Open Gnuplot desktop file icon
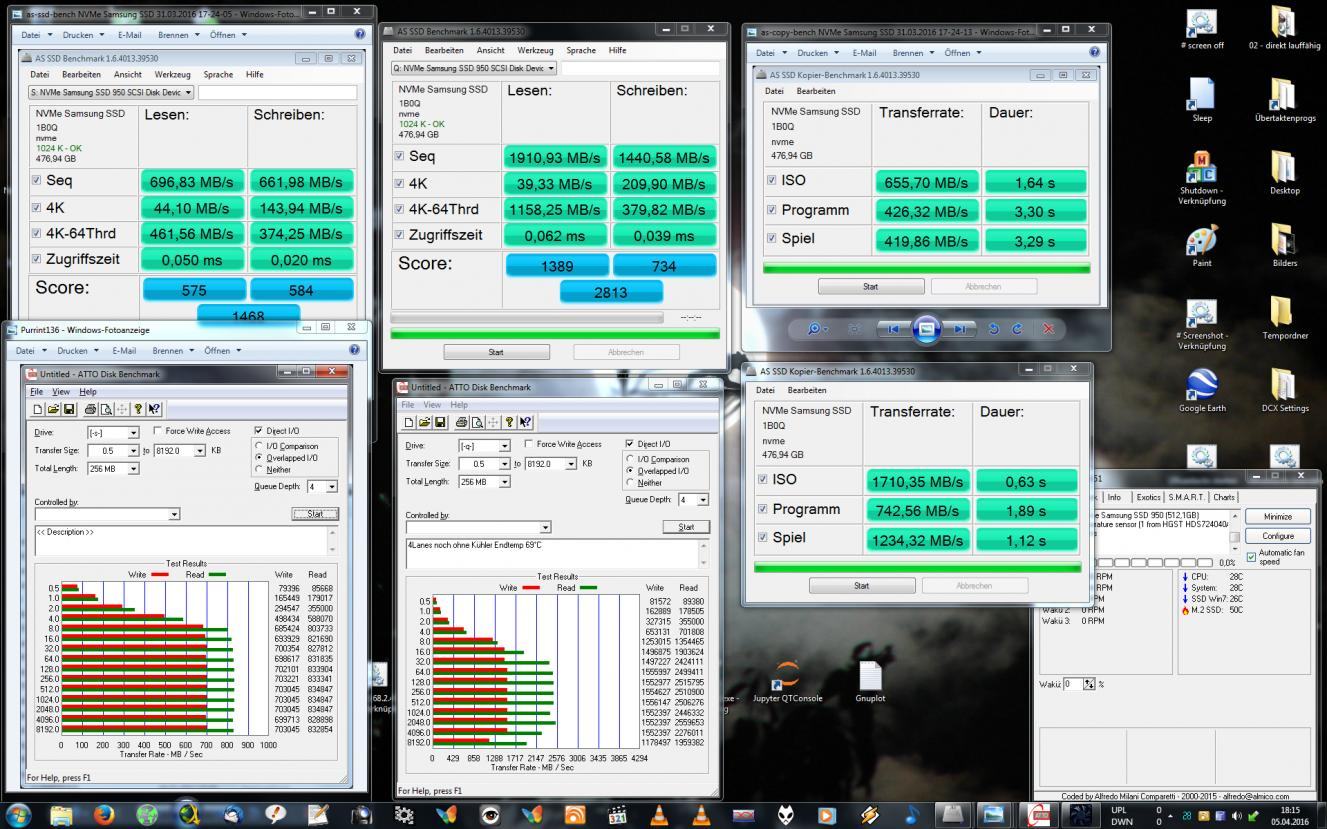This screenshot has height=829, width=1327. tap(870, 681)
